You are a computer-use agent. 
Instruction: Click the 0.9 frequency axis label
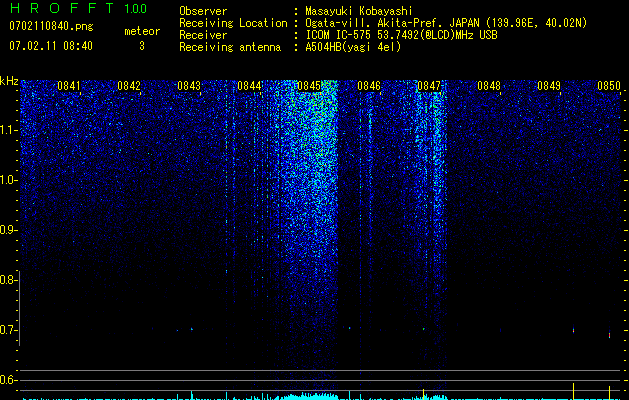coord(7,230)
